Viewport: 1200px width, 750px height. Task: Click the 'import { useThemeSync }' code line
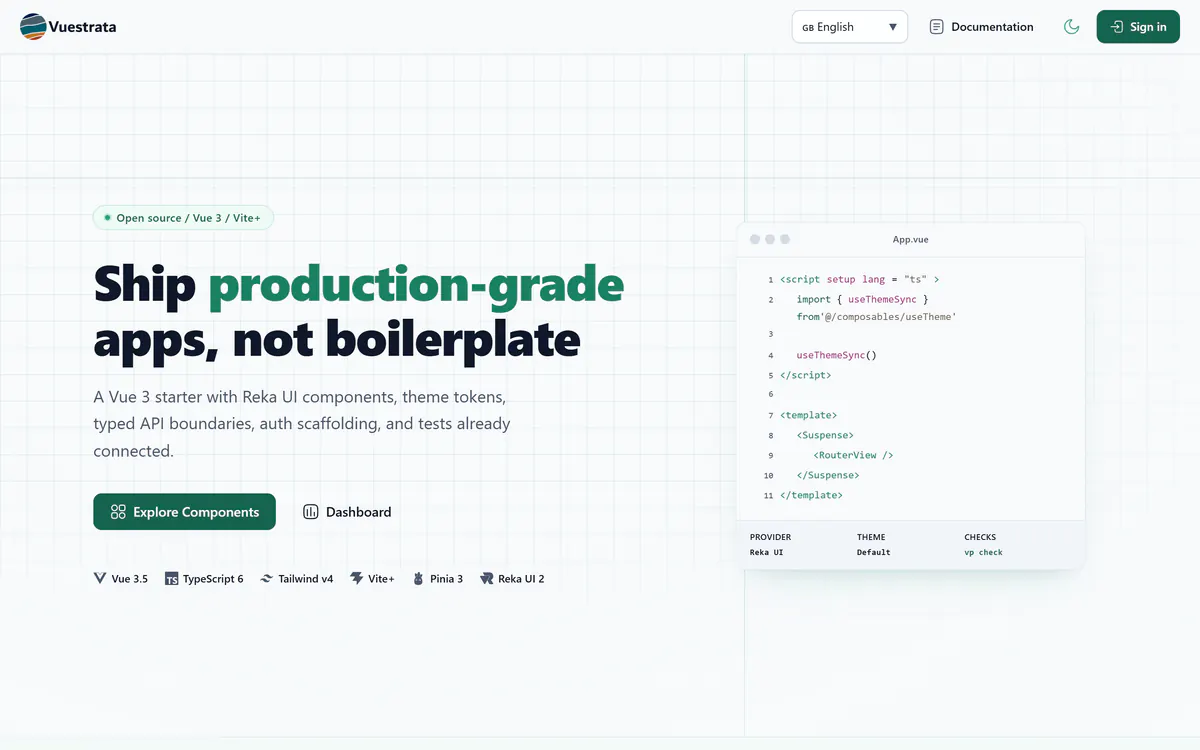pos(863,299)
